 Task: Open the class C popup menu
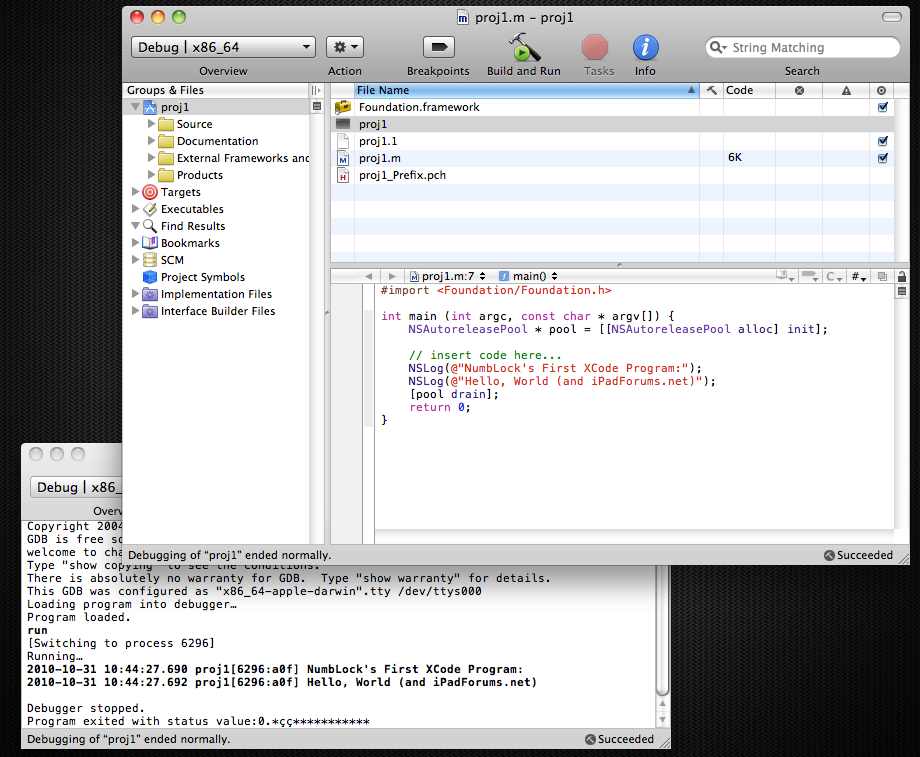(x=834, y=276)
